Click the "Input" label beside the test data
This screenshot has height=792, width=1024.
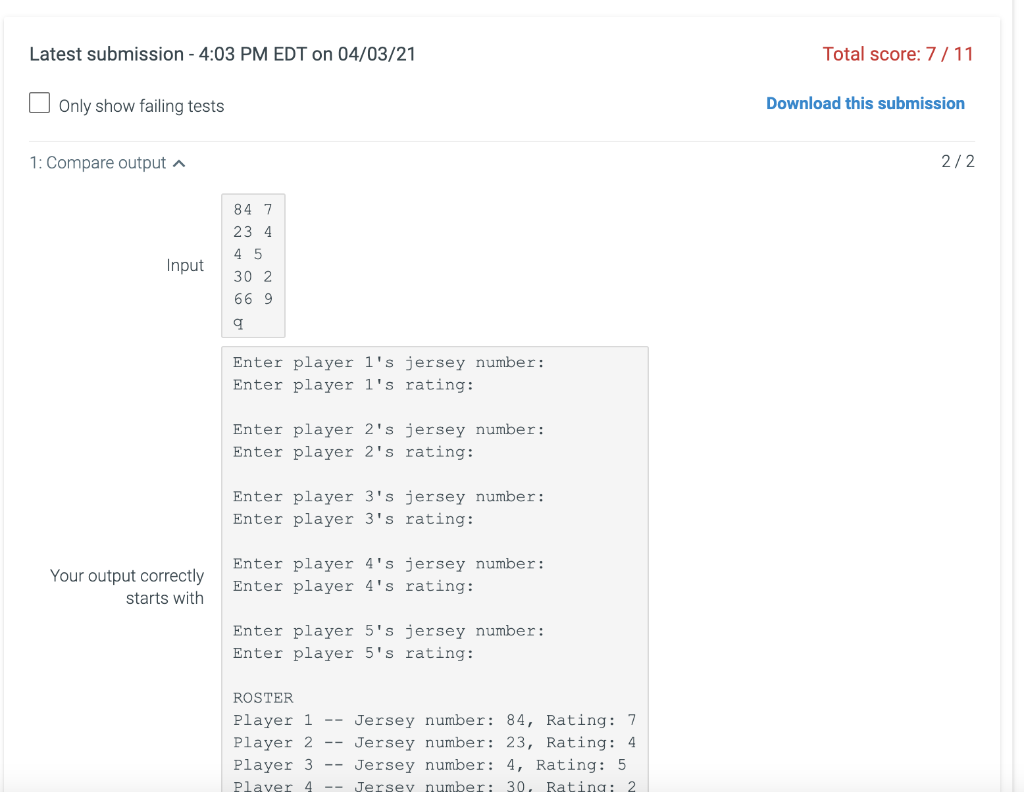pyautogui.click(x=186, y=265)
